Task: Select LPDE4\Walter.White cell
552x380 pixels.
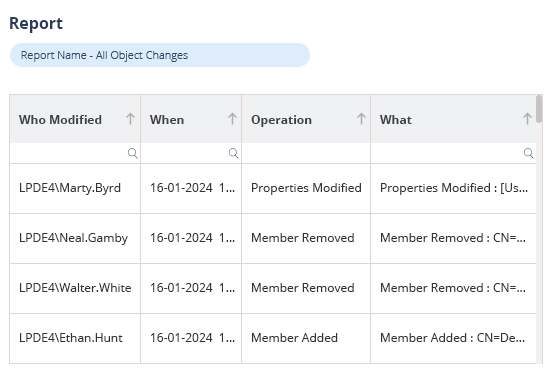Action: pos(75,288)
